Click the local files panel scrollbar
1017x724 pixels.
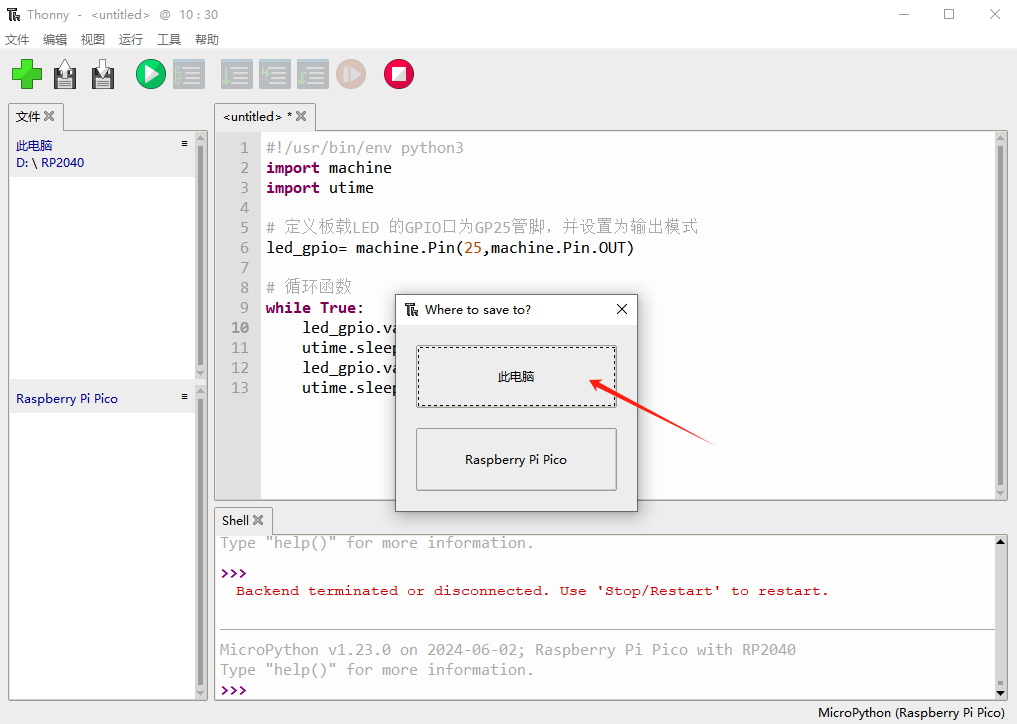200,256
